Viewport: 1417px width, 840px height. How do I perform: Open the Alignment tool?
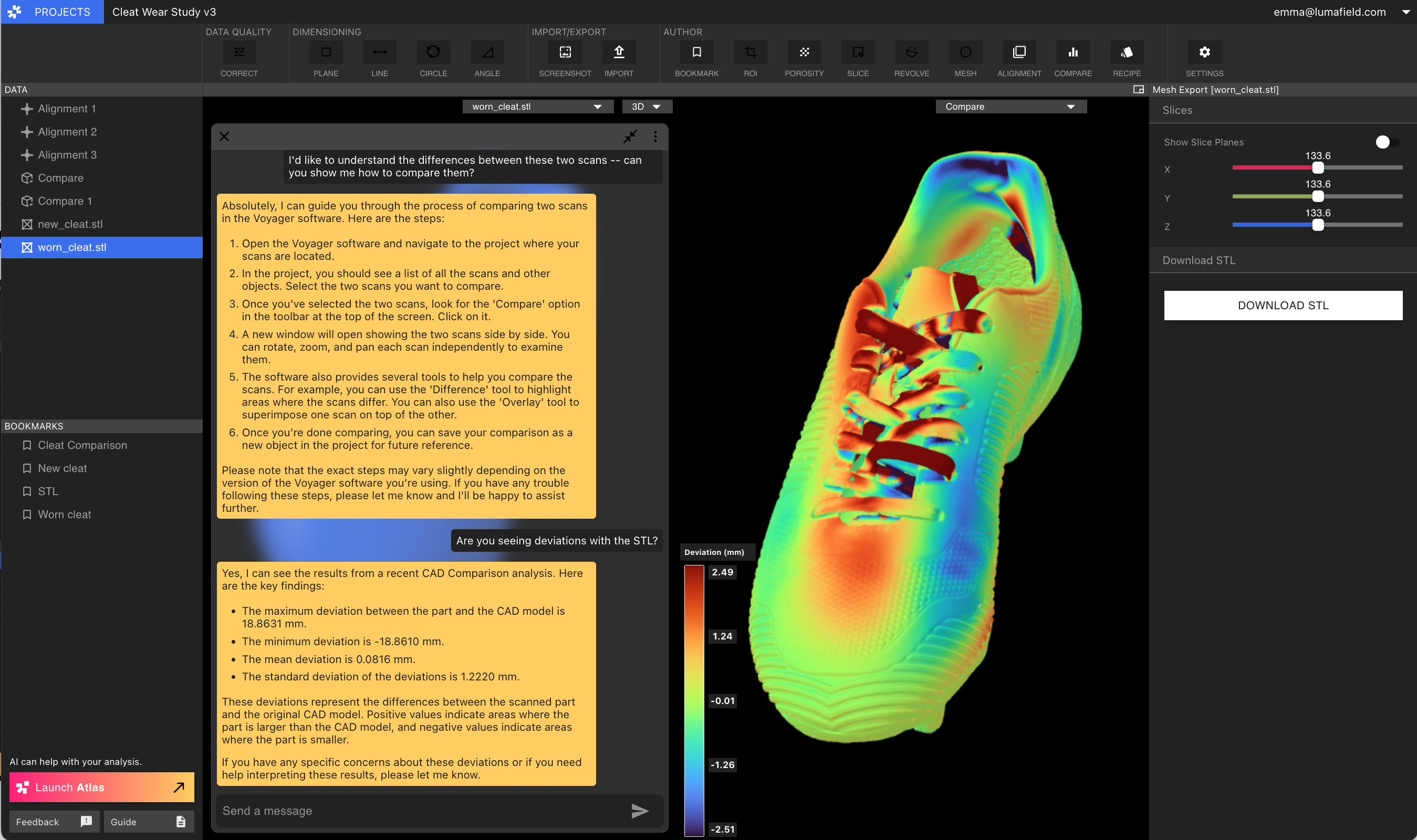pos(1019,52)
